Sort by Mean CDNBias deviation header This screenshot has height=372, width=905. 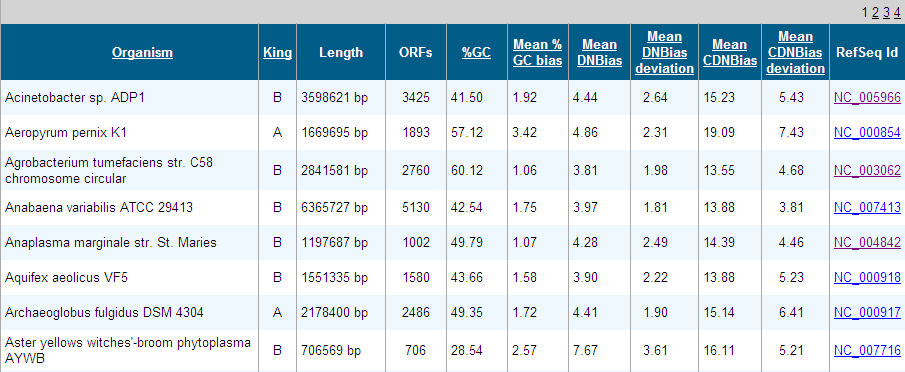click(x=795, y=52)
